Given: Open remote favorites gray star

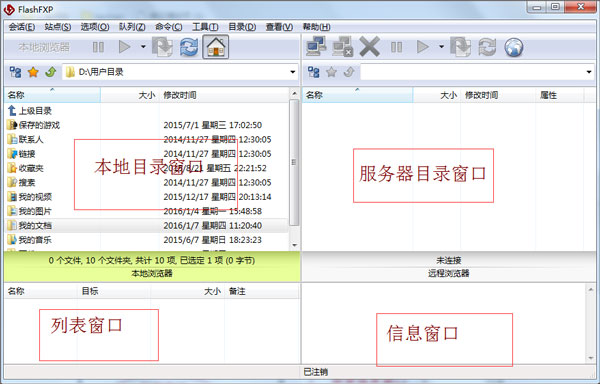Looking at the screenshot, I should [331, 72].
